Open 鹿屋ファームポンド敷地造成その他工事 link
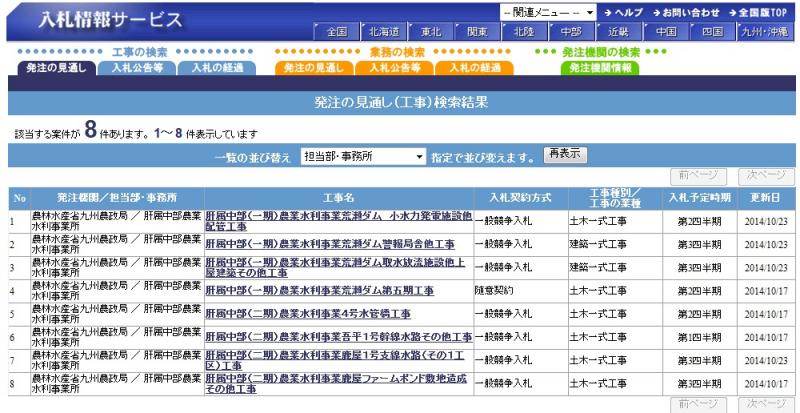This screenshot has width=800, height=413. [x=336, y=384]
